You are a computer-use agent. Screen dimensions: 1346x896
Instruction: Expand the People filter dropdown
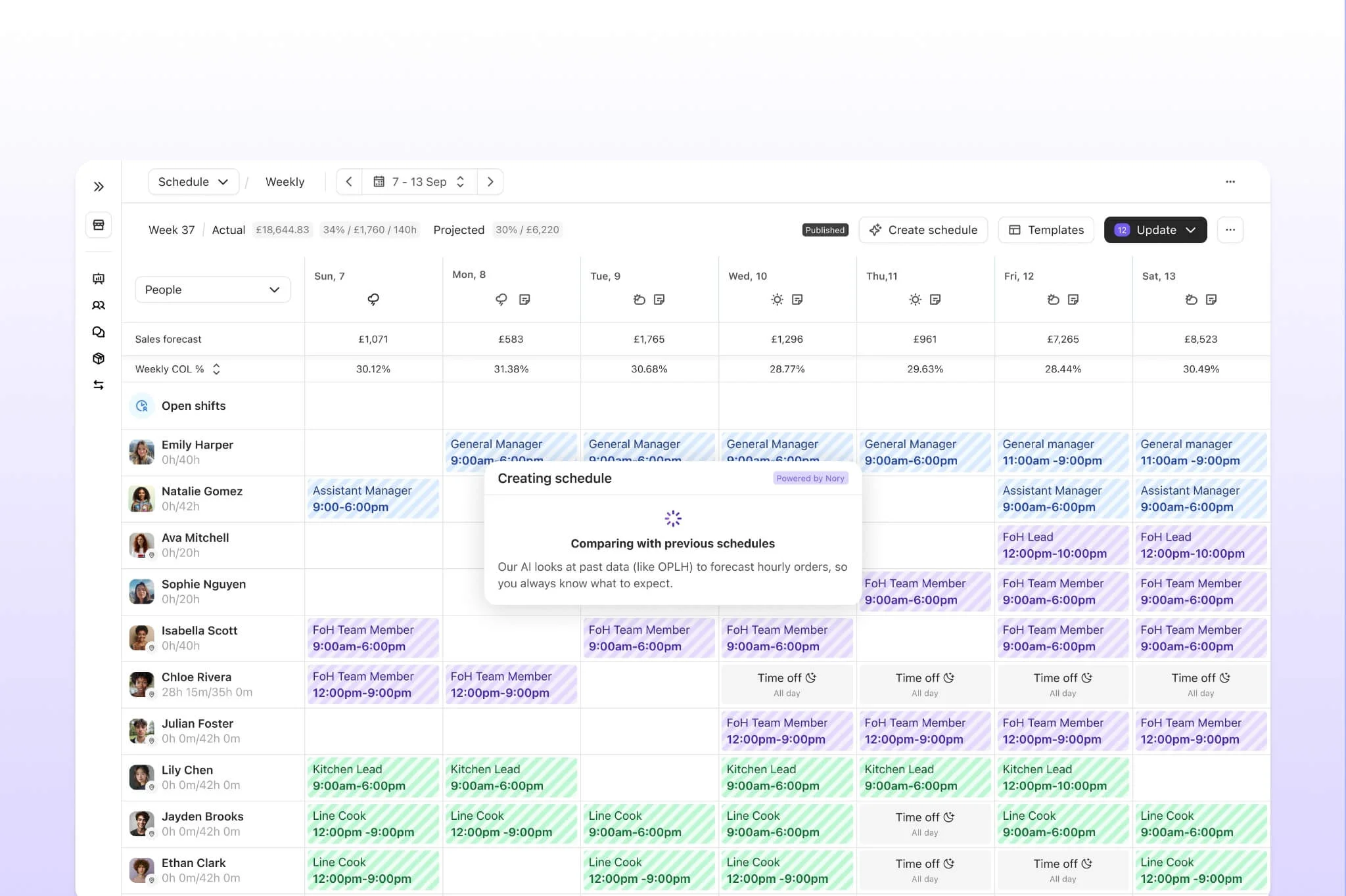coord(212,290)
